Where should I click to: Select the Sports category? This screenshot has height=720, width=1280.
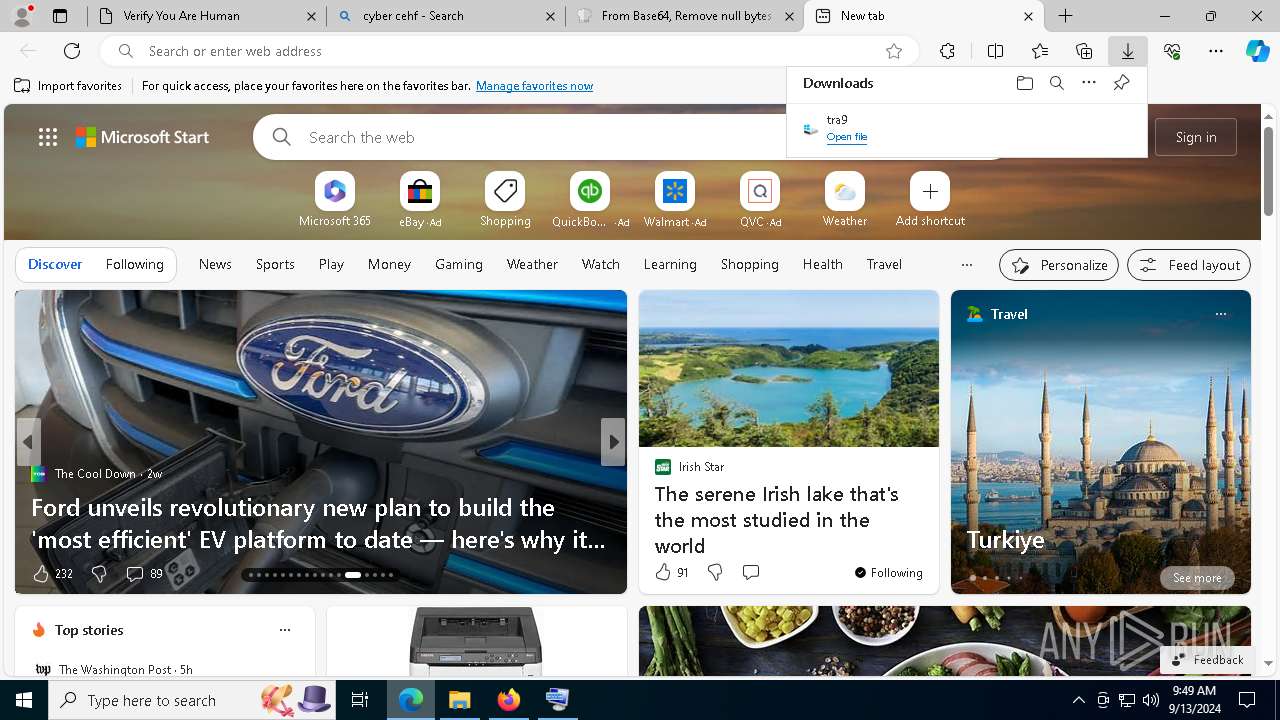[x=275, y=264]
